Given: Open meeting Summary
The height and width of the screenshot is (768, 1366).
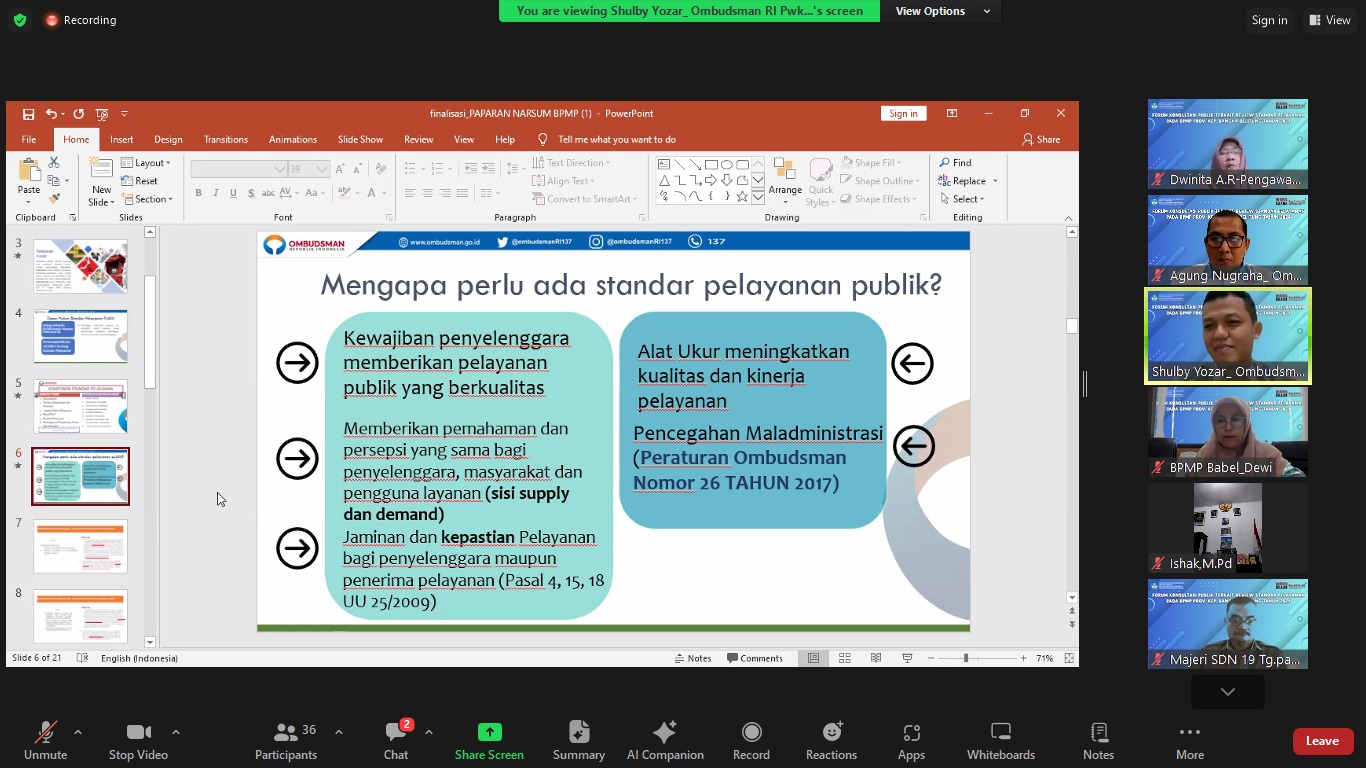Looking at the screenshot, I should coord(579,741).
